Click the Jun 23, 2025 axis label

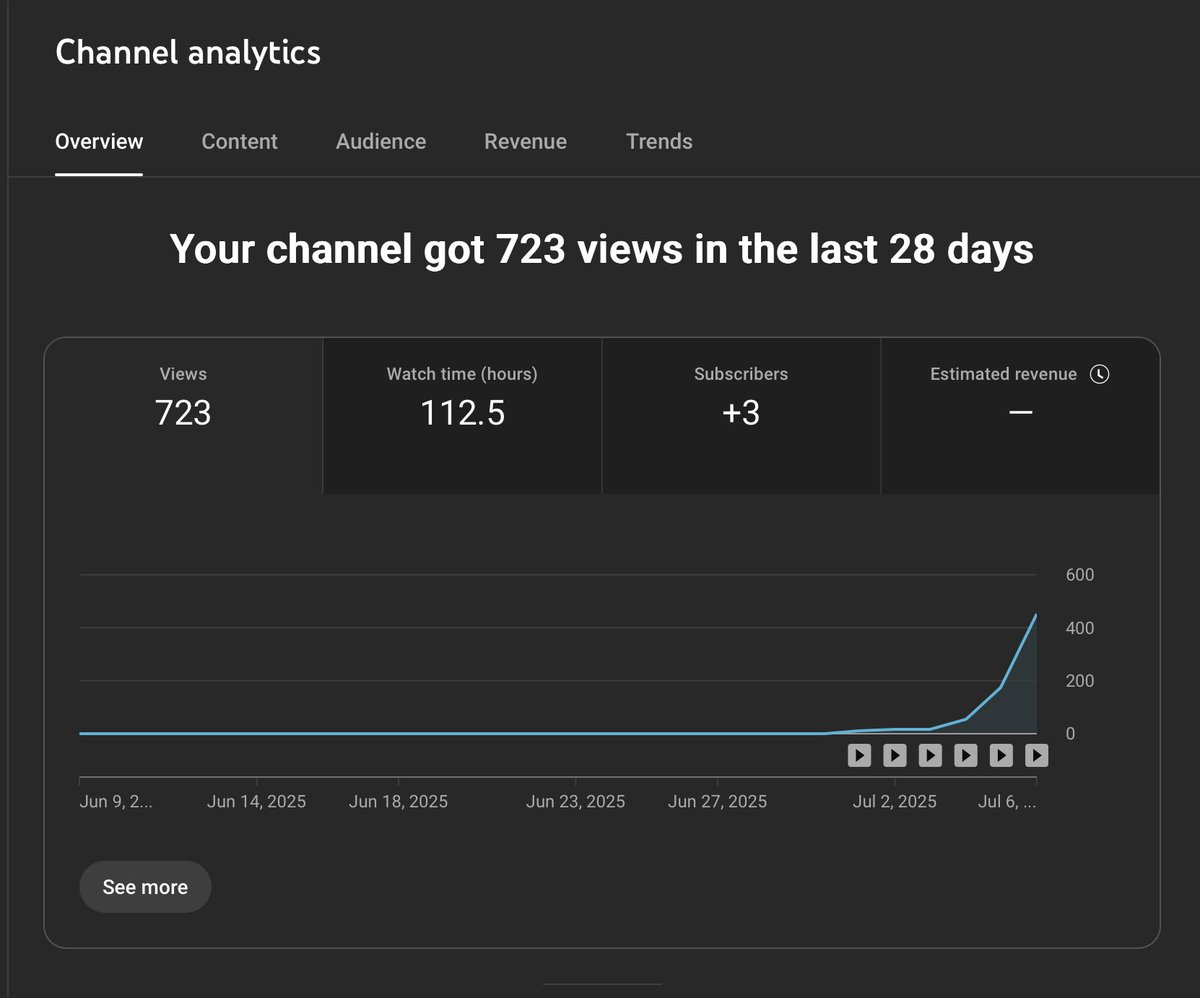pyautogui.click(x=576, y=802)
